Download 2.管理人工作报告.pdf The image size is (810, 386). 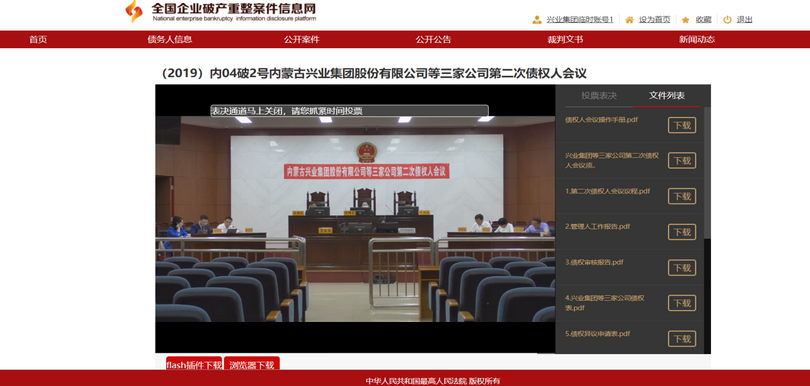click(682, 232)
